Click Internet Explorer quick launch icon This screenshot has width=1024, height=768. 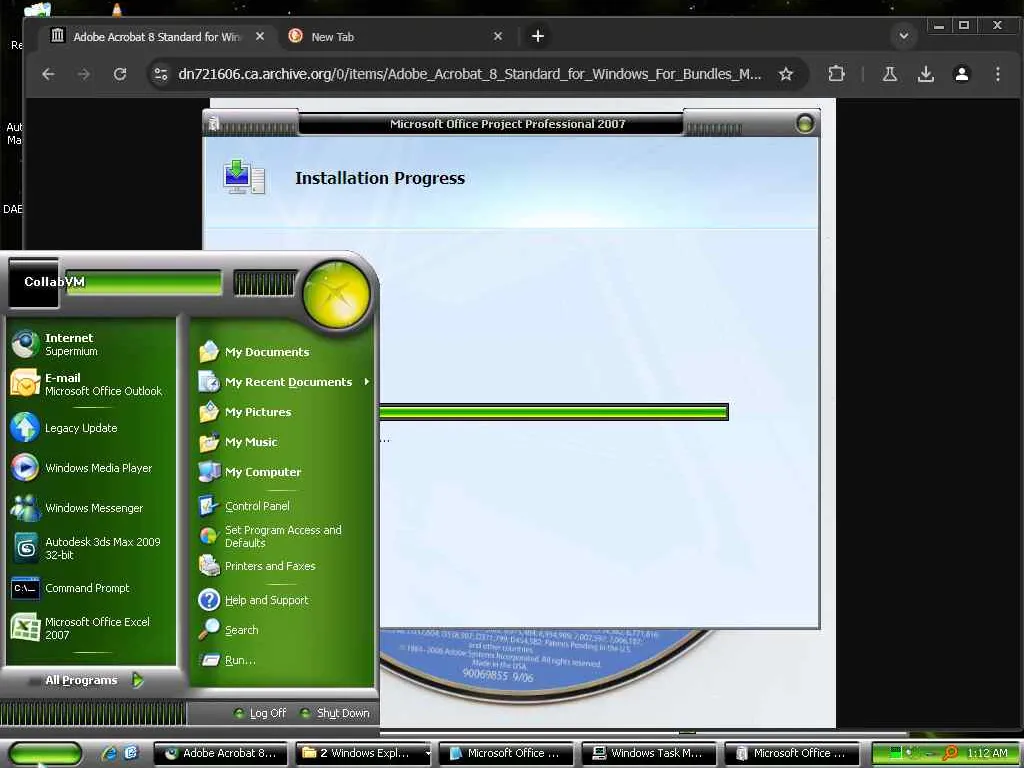pyautogui.click(x=108, y=753)
